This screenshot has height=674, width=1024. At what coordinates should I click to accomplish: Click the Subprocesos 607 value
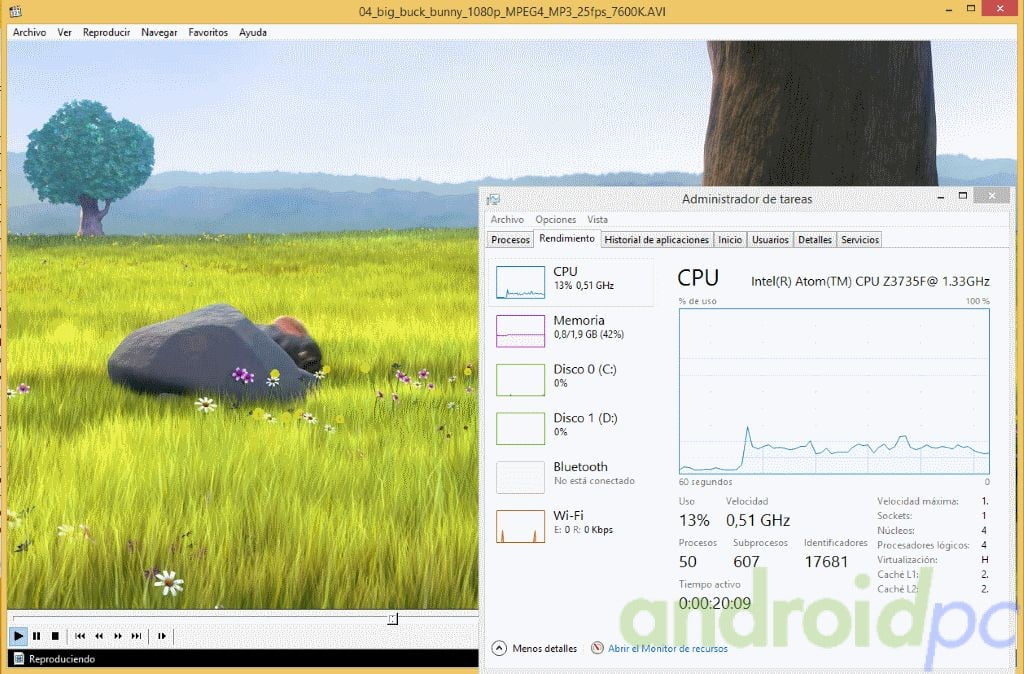(746, 562)
